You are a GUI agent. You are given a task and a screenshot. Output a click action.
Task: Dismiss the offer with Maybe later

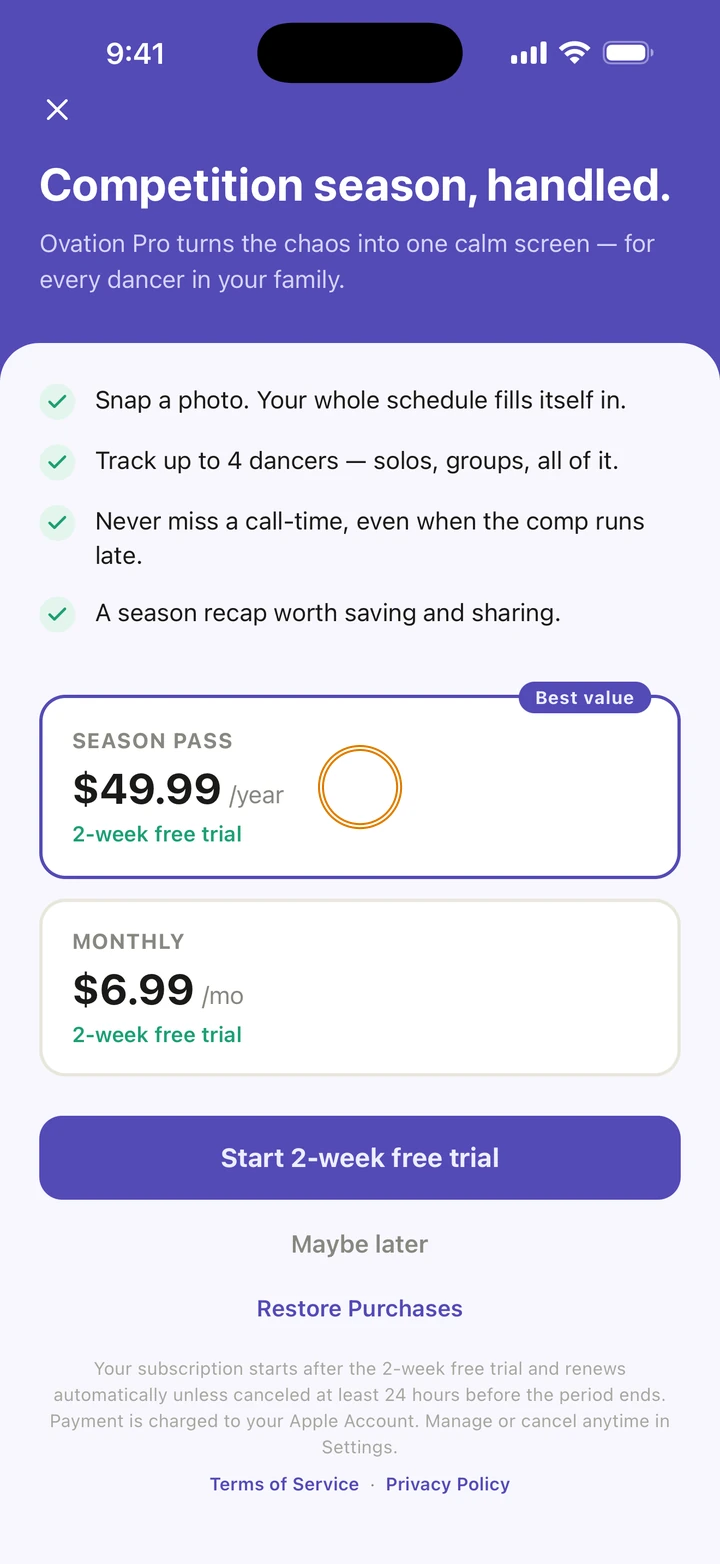click(x=360, y=1244)
